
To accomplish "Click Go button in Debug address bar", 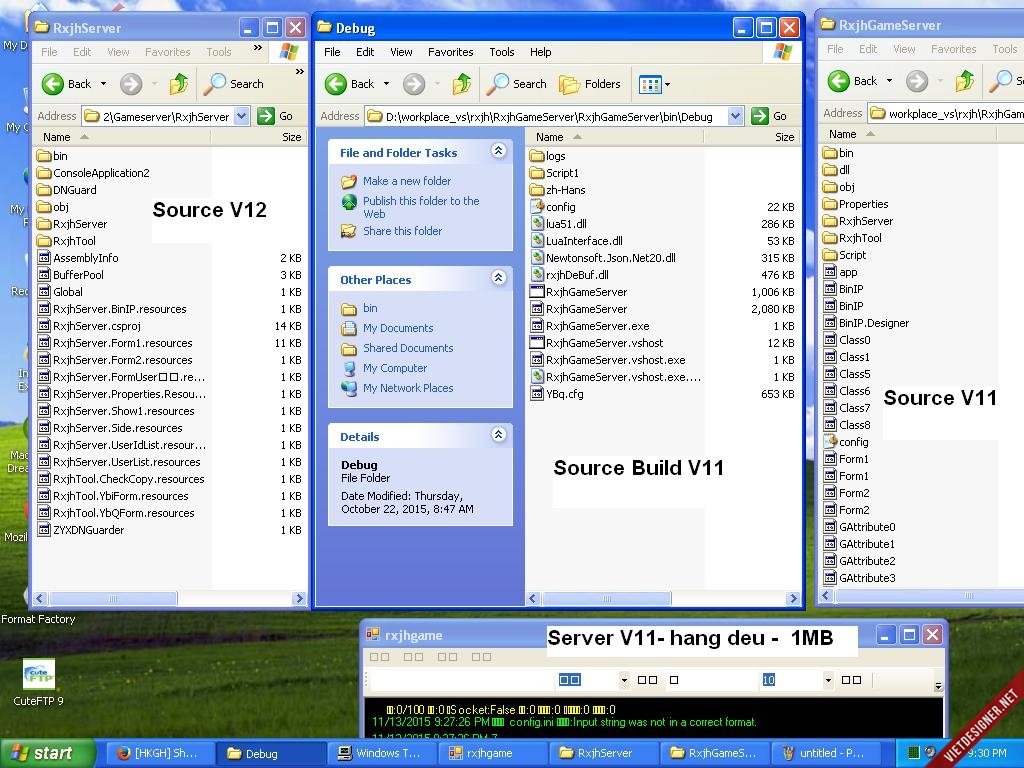I will (769, 116).
